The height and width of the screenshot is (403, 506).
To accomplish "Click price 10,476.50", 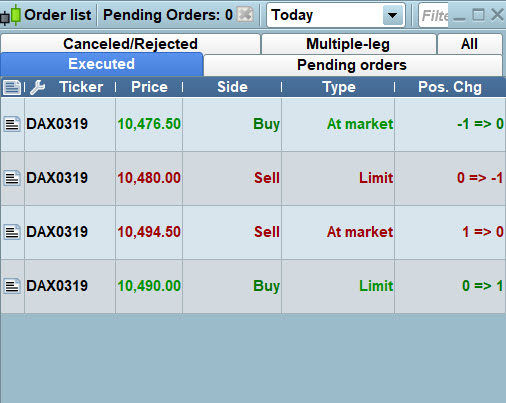I will (149, 124).
